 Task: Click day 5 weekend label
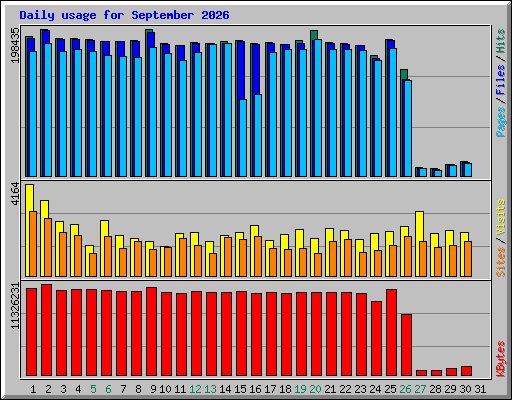(93, 389)
